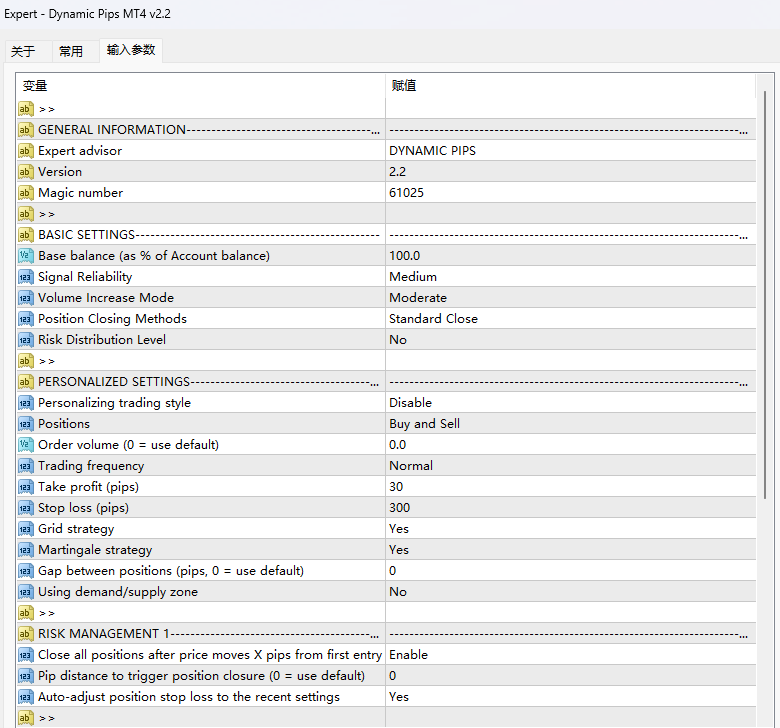Click the icon beside Base balance parameter
The image size is (780, 728).
pyautogui.click(x=26, y=256)
